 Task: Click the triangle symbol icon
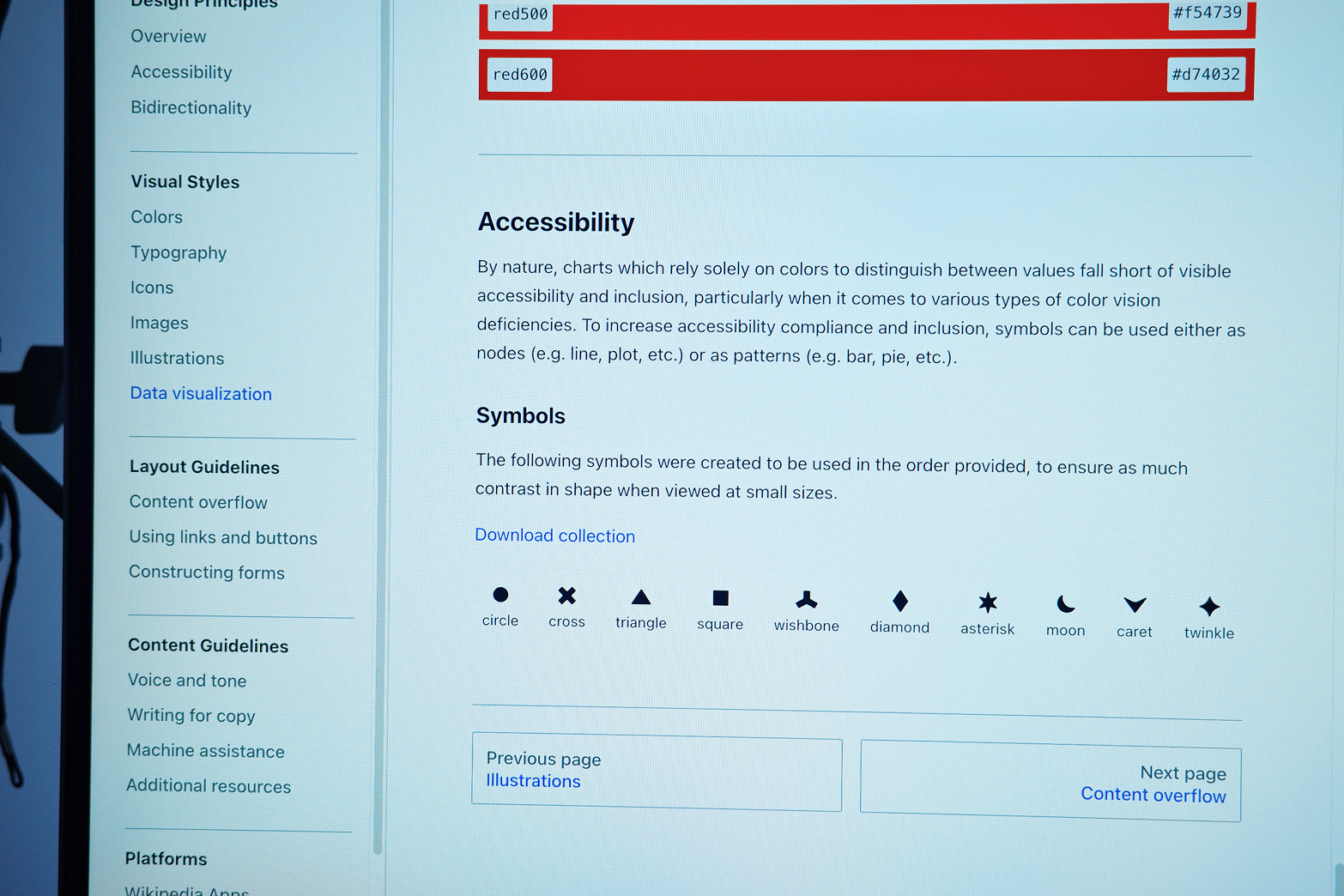pos(641,597)
